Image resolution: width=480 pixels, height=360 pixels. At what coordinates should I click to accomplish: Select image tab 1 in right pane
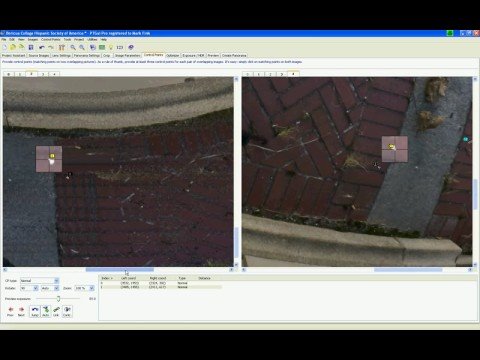pyautogui.click(x=259, y=74)
